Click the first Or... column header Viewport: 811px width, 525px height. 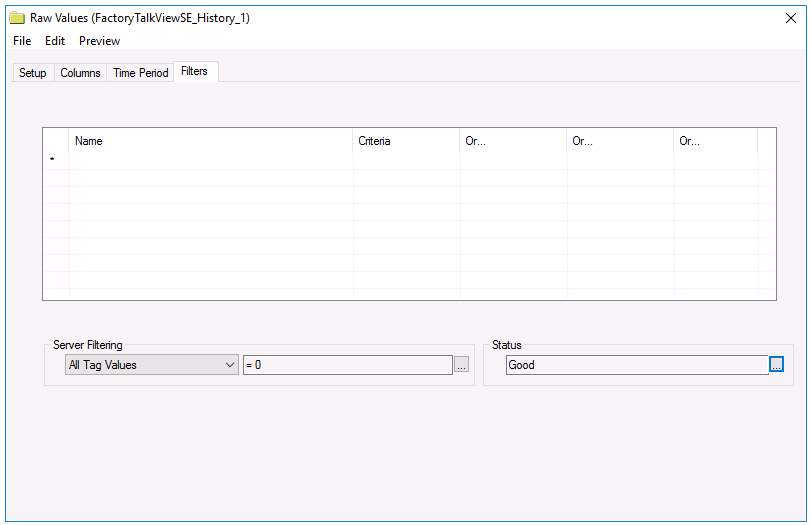[x=513, y=141]
